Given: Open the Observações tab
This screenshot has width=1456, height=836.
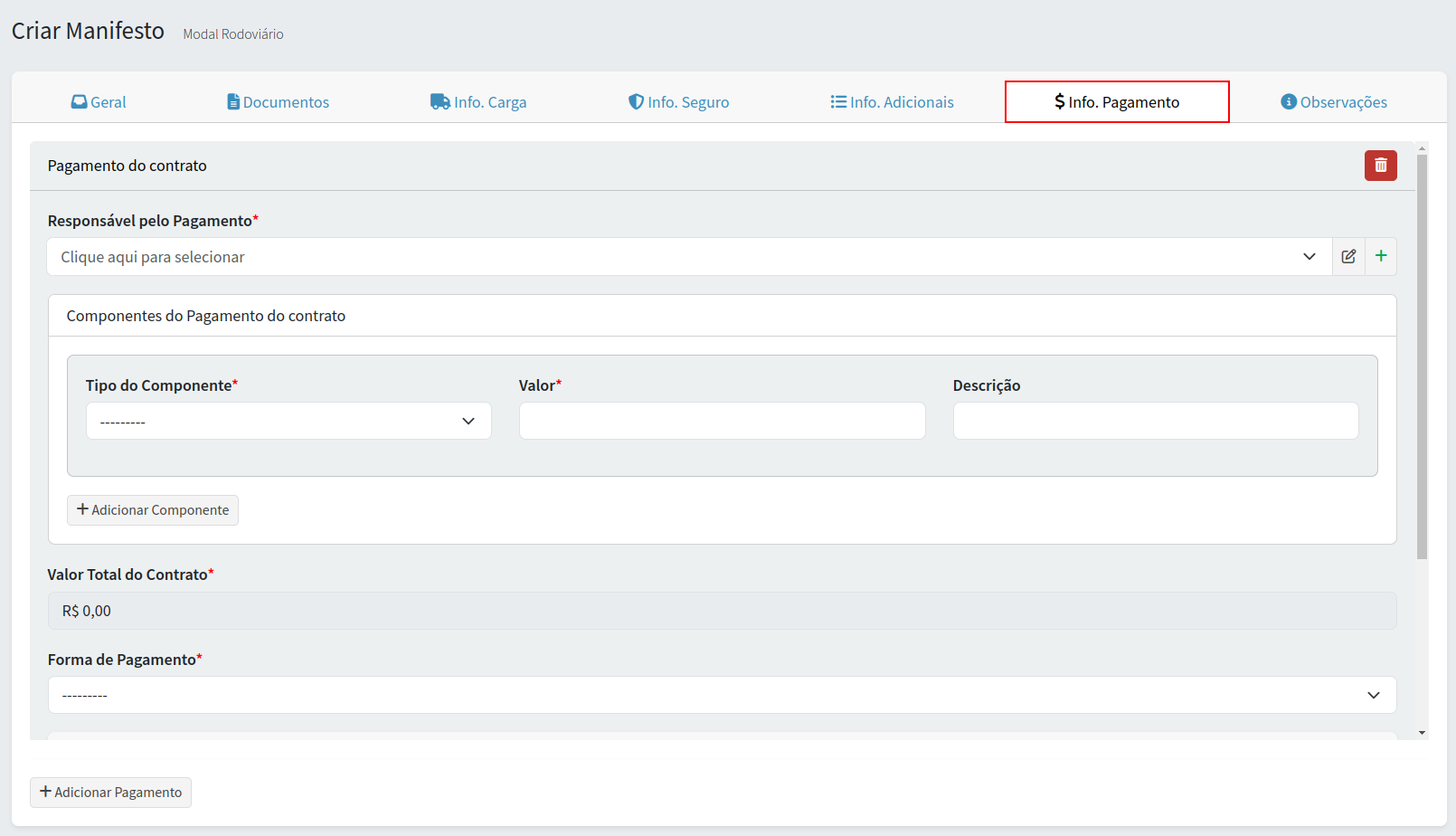Looking at the screenshot, I should [1334, 102].
